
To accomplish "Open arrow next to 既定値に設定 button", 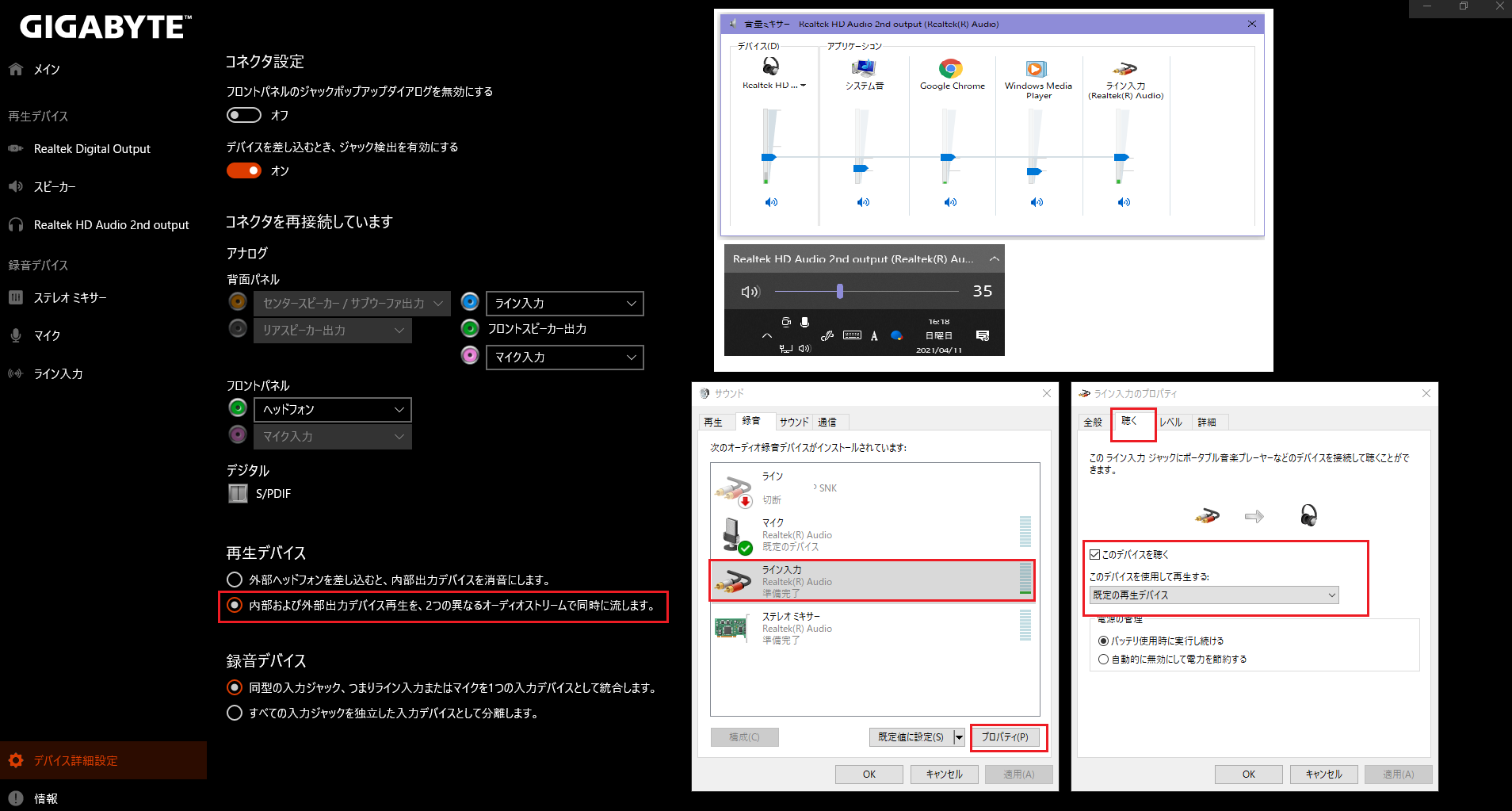I will [x=959, y=737].
